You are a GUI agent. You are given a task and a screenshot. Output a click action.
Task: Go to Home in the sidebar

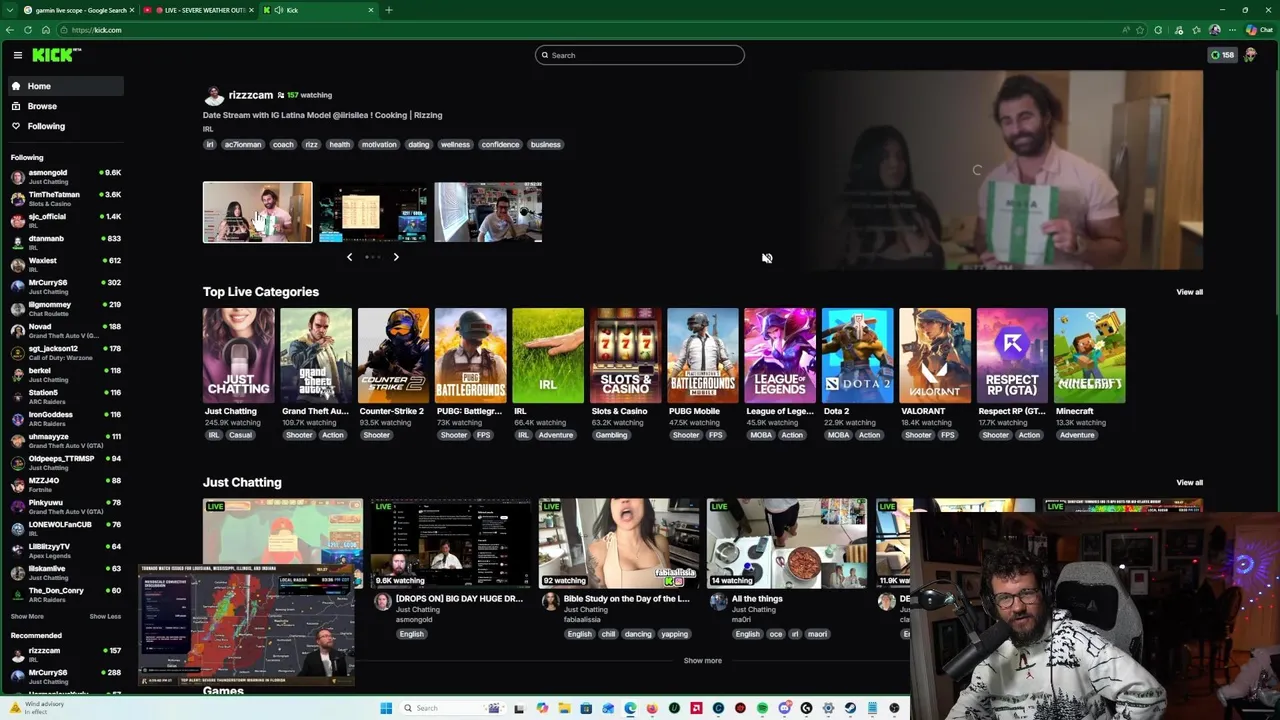point(66,86)
